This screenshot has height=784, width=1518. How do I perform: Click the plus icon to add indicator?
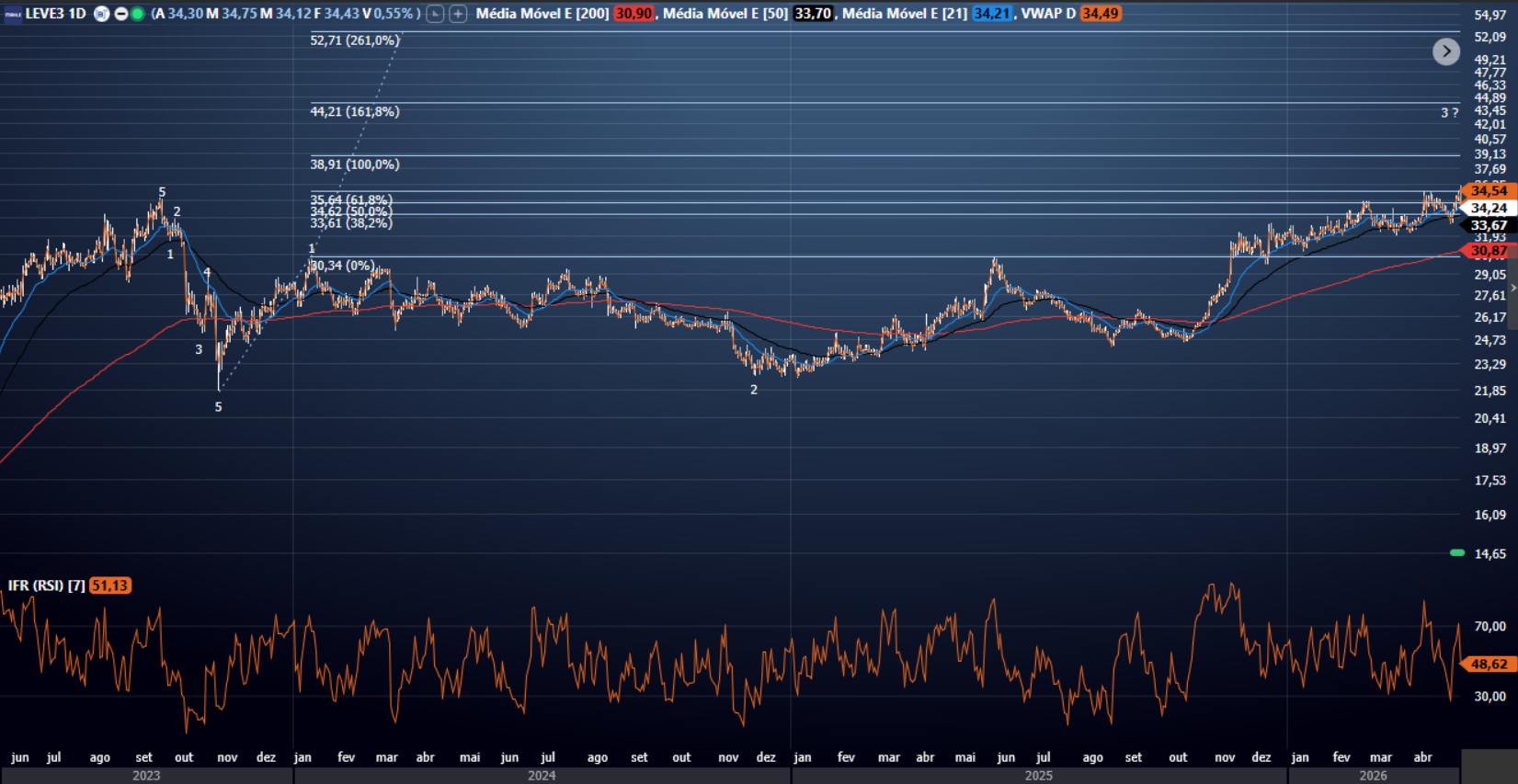click(x=458, y=14)
